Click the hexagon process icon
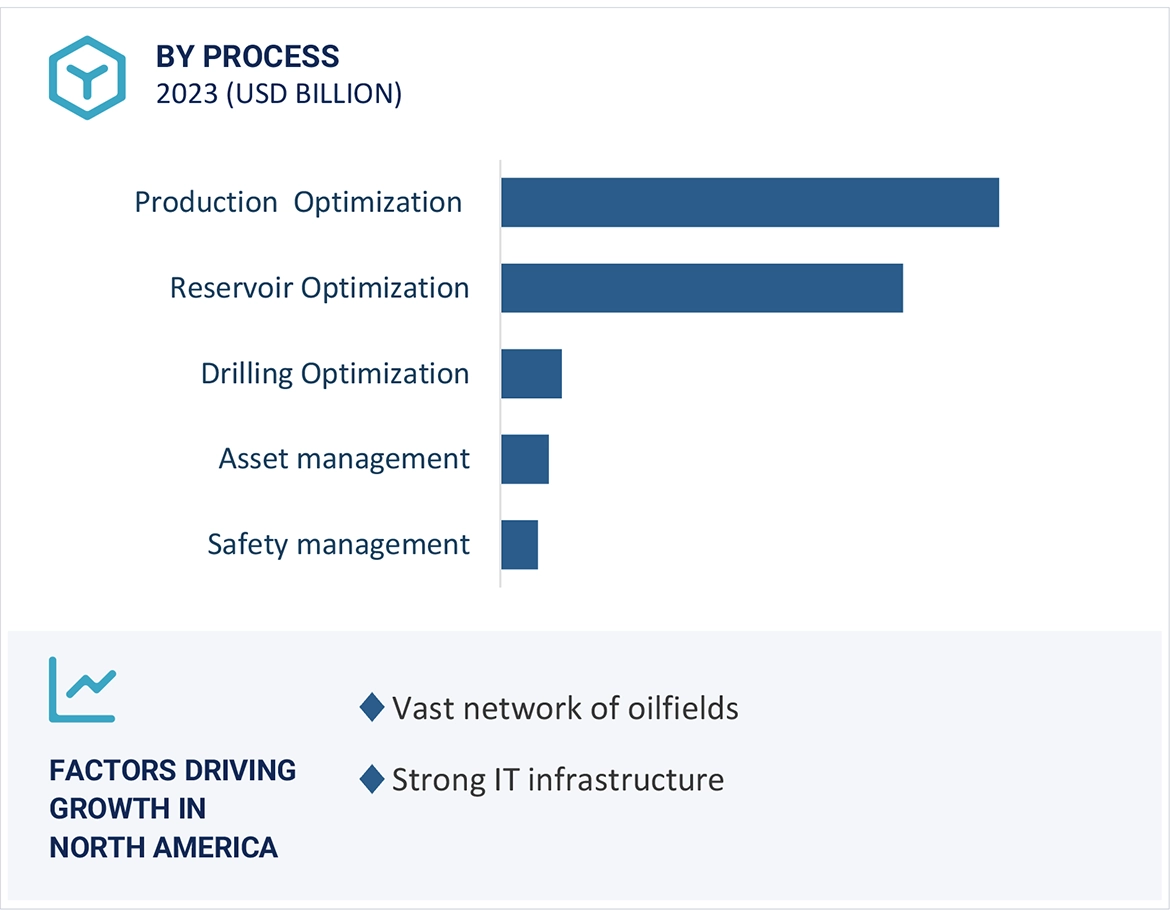This screenshot has width=1170, height=910. [87, 78]
